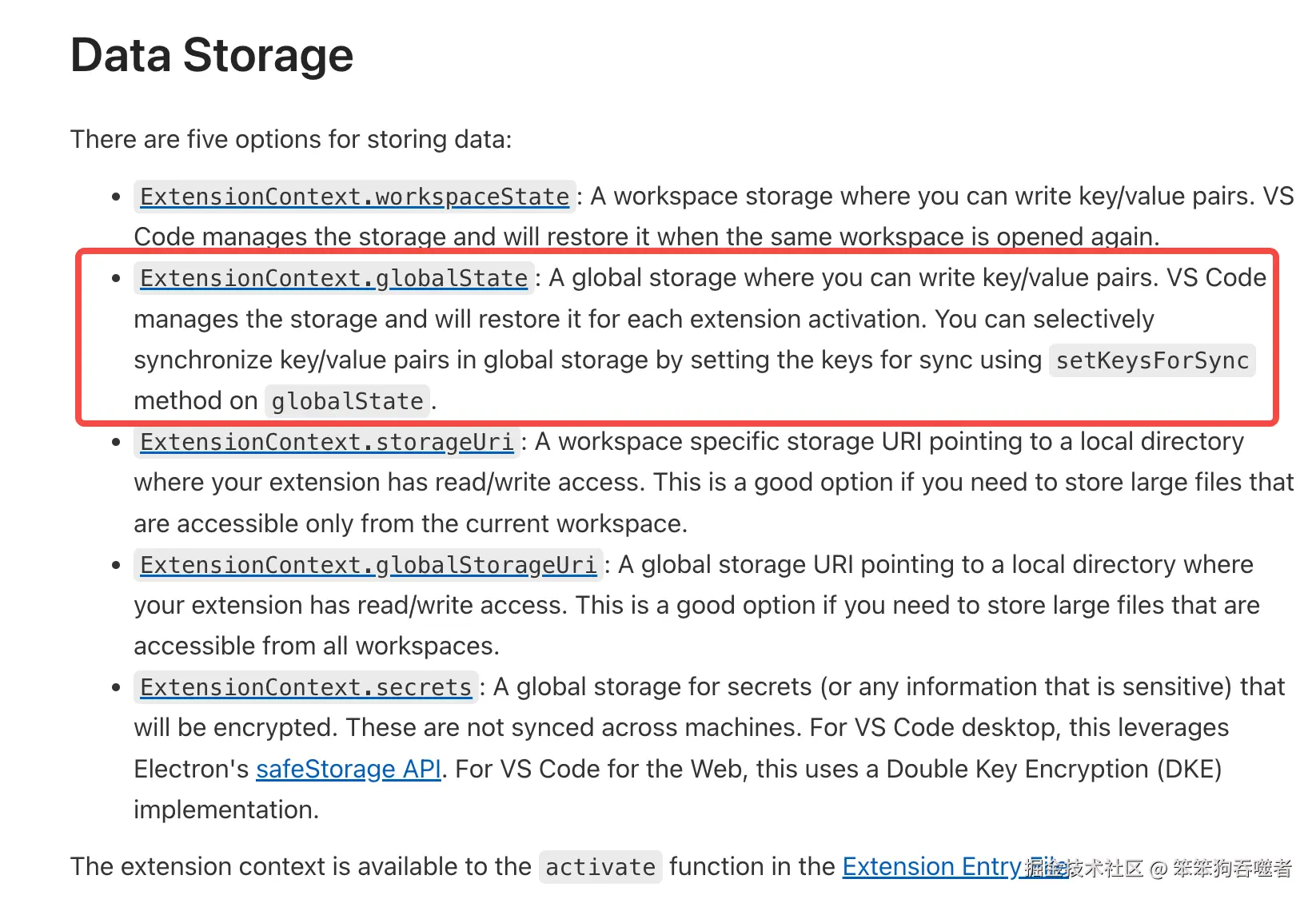
Task: Click the word 'implementation.' ending the secrets item
Action: (x=226, y=810)
